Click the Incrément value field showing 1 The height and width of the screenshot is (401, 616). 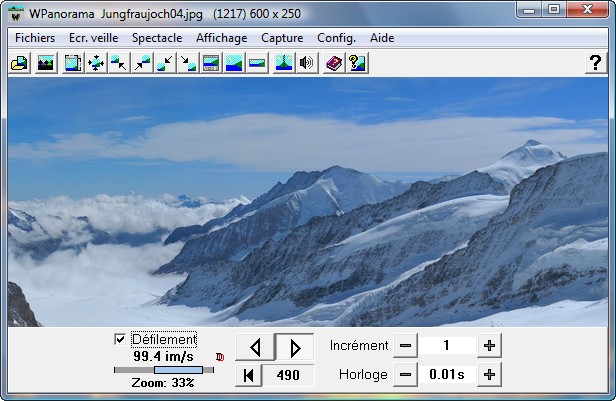tap(447, 346)
